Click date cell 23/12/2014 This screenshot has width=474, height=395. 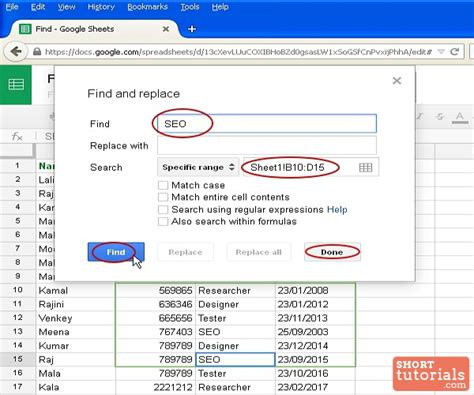click(315, 346)
